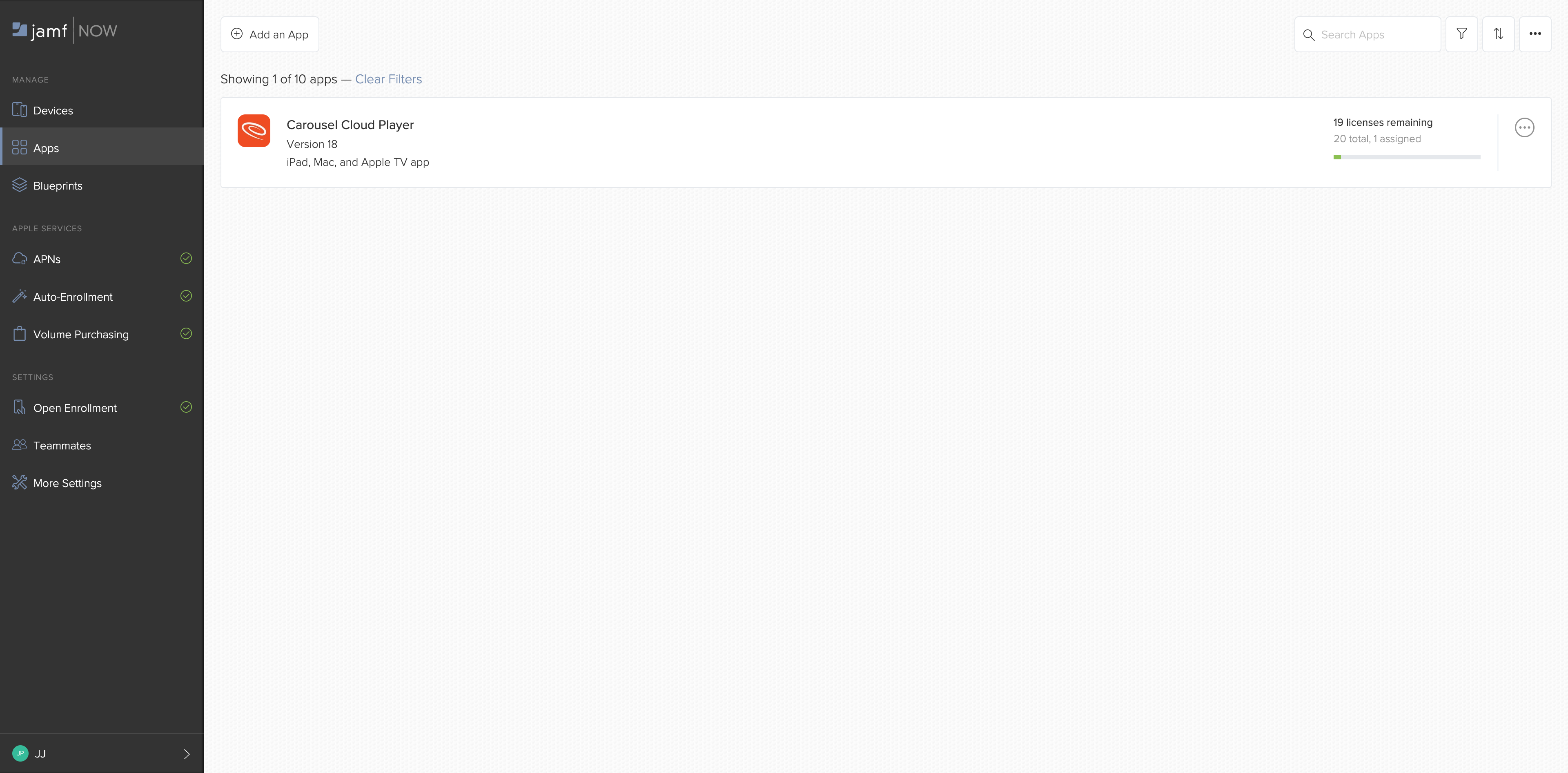Click the sort arrows icon

(x=1498, y=34)
